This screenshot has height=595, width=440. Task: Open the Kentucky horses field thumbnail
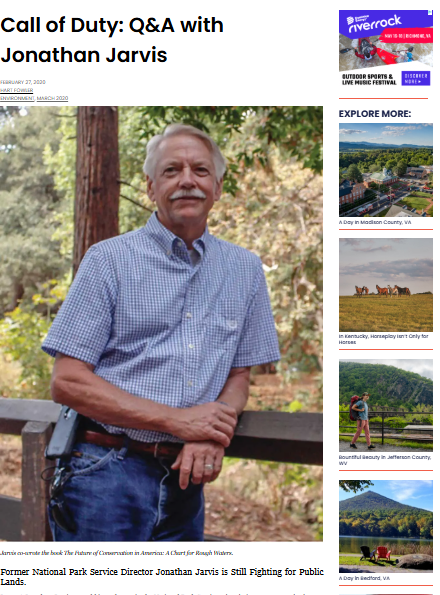pos(386,285)
